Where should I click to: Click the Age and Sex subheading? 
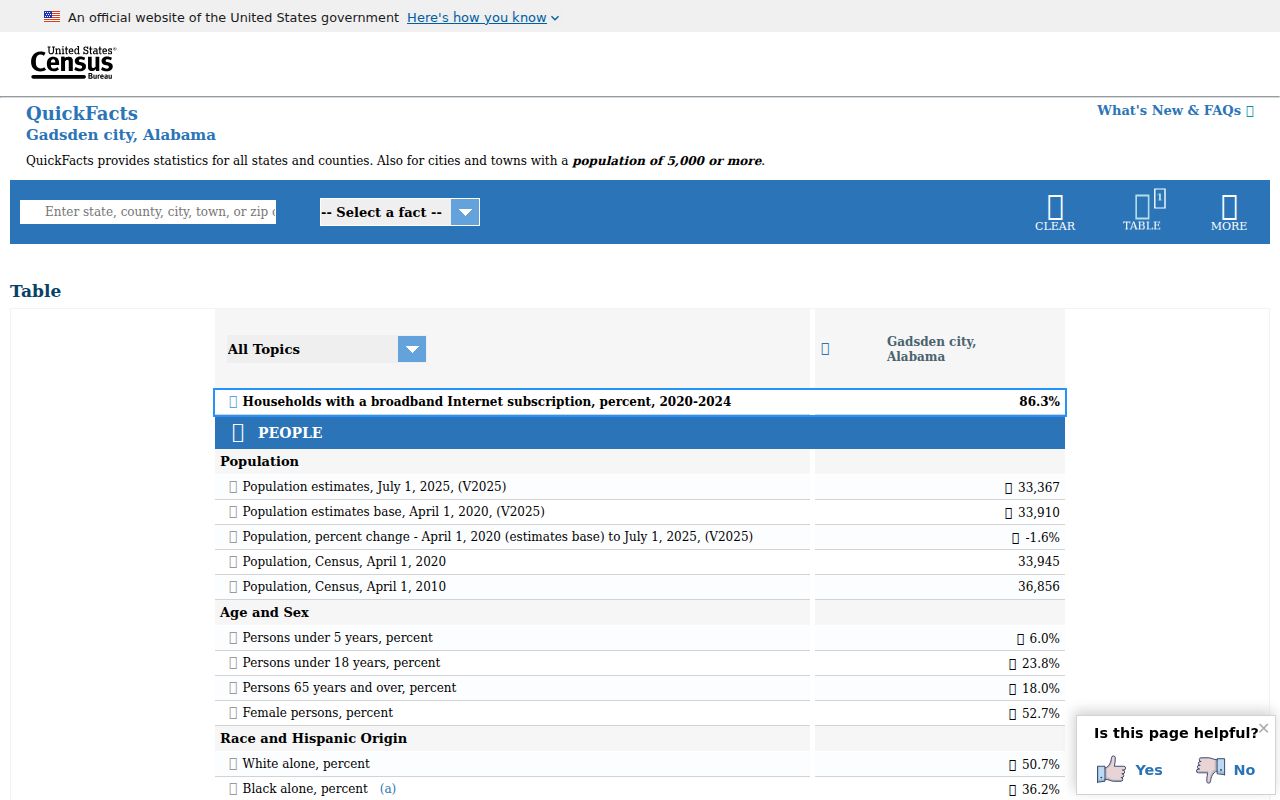(x=264, y=613)
